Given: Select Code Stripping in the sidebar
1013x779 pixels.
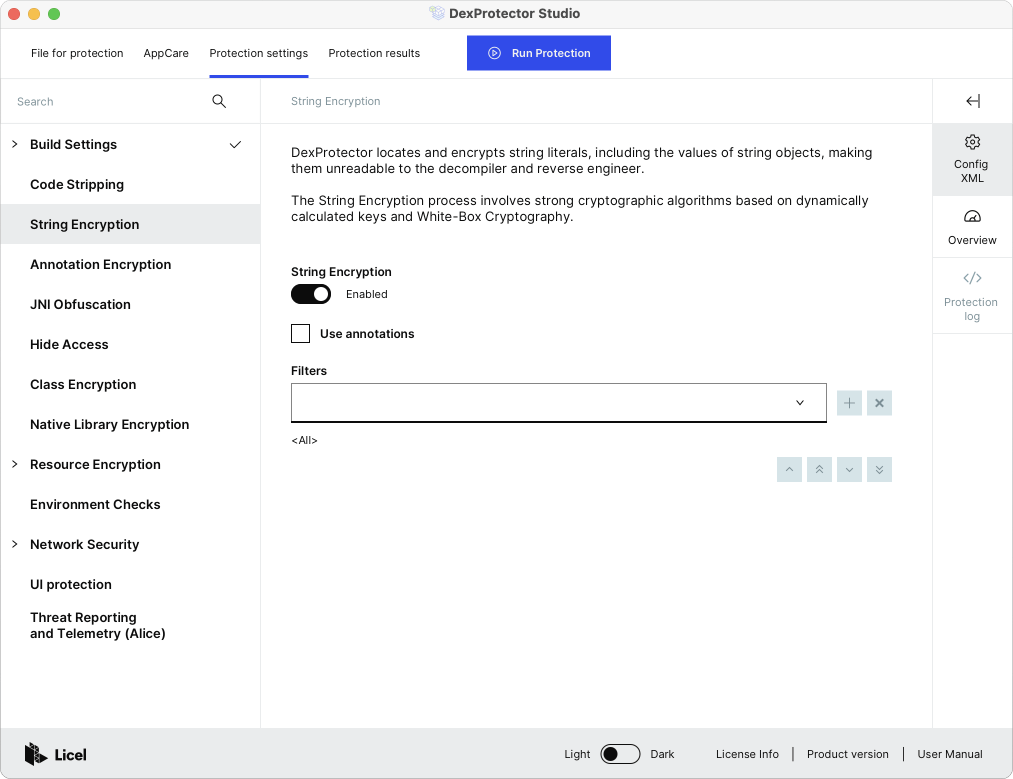Looking at the screenshot, I should [131, 185].
